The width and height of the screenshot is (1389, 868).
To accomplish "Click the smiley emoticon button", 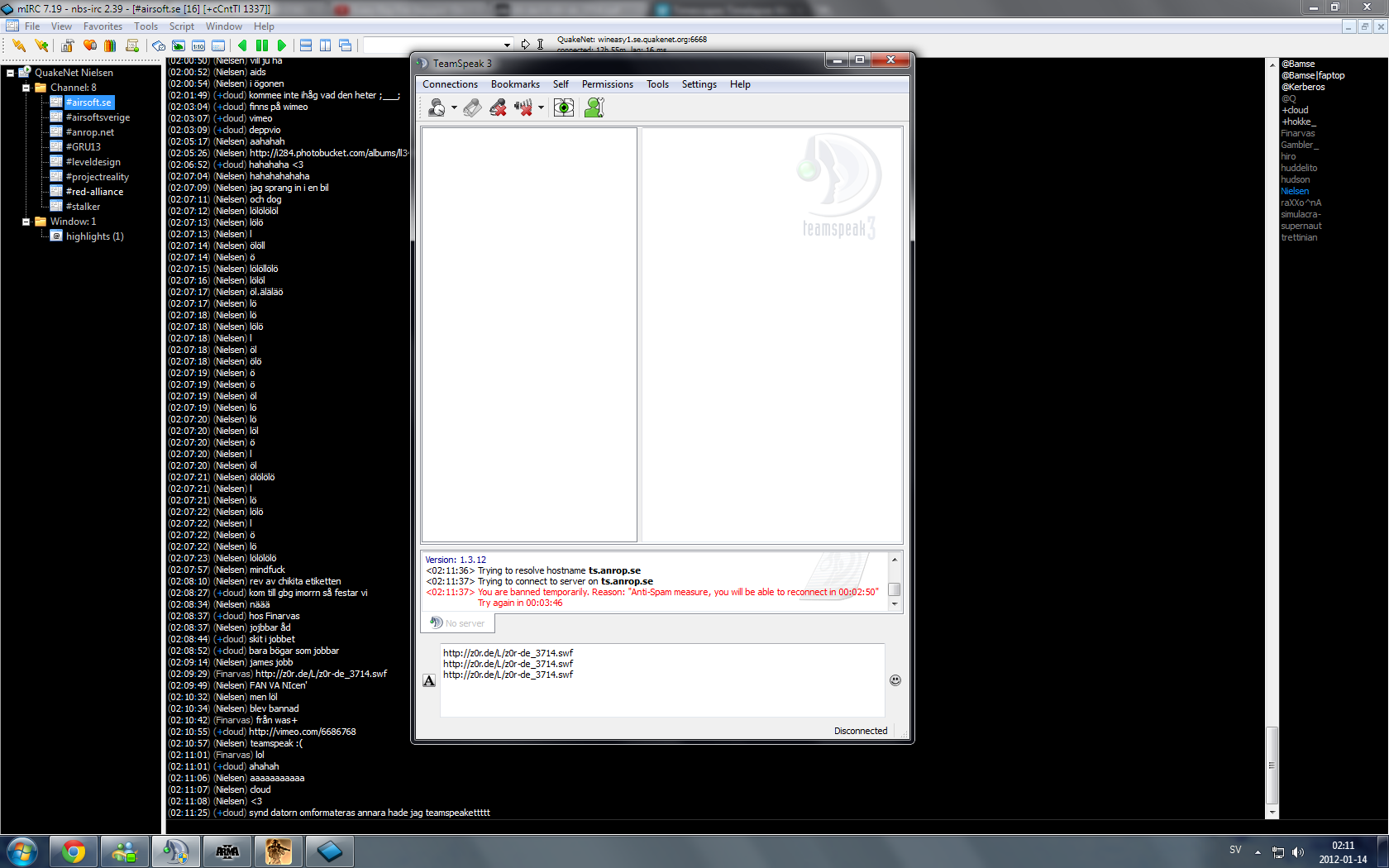I will 895,680.
